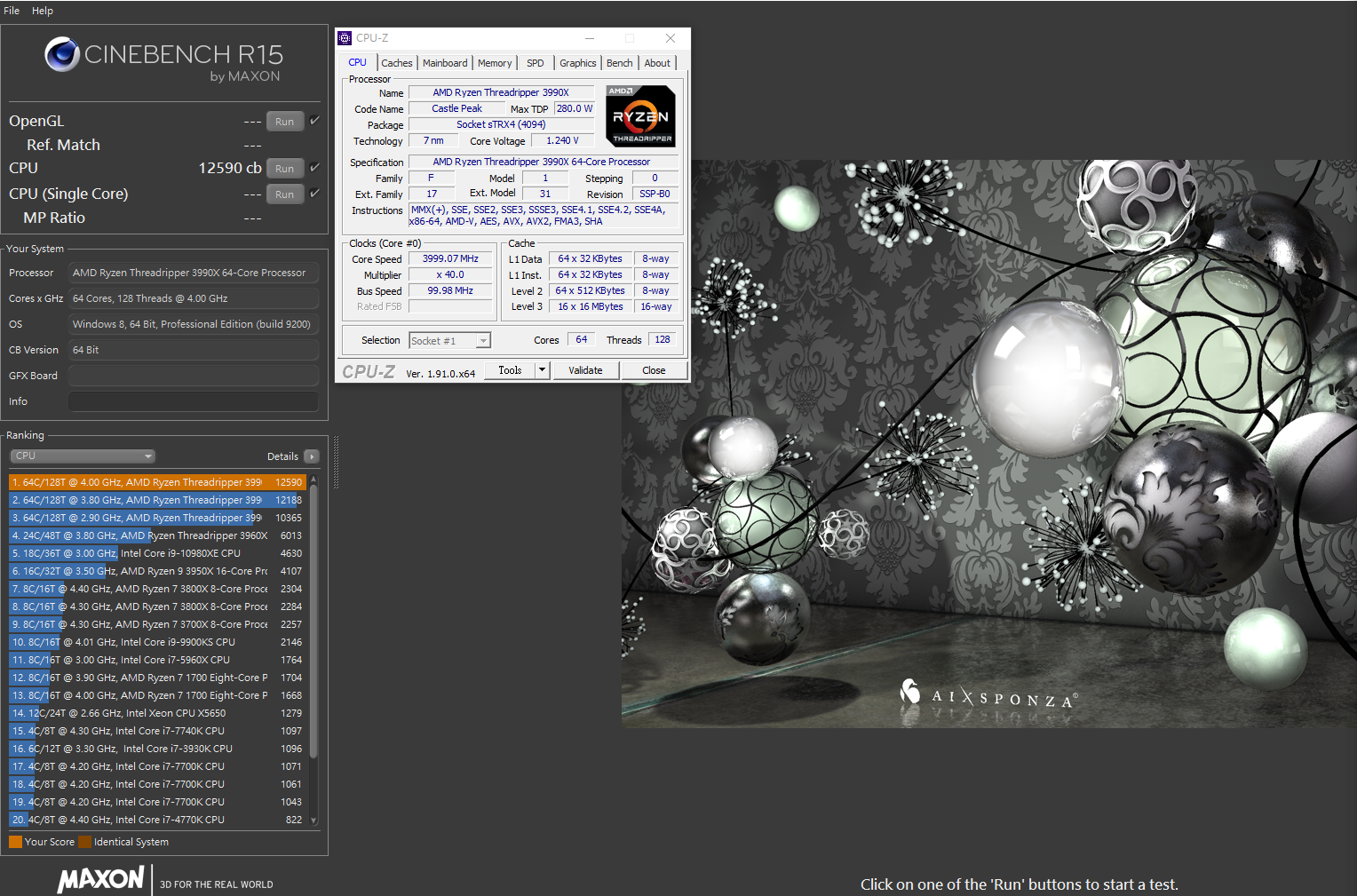Minimize the CPU-Z window
Image resolution: width=1357 pixels, height=896 pixels.
tap(590, 38)
